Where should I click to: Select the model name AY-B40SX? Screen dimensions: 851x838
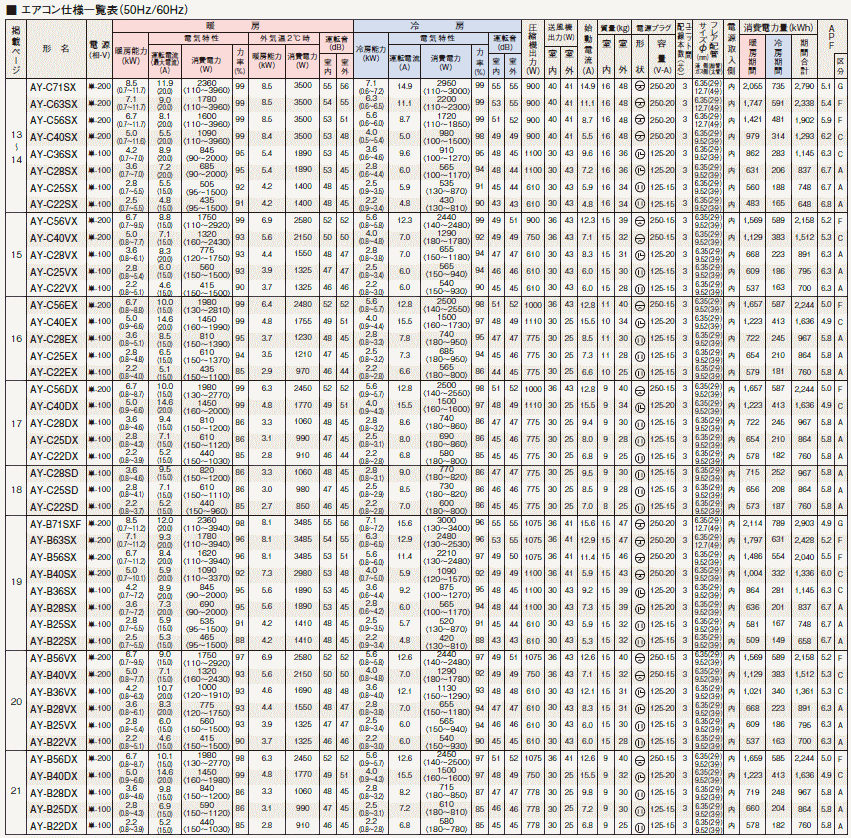pos(53,574)
